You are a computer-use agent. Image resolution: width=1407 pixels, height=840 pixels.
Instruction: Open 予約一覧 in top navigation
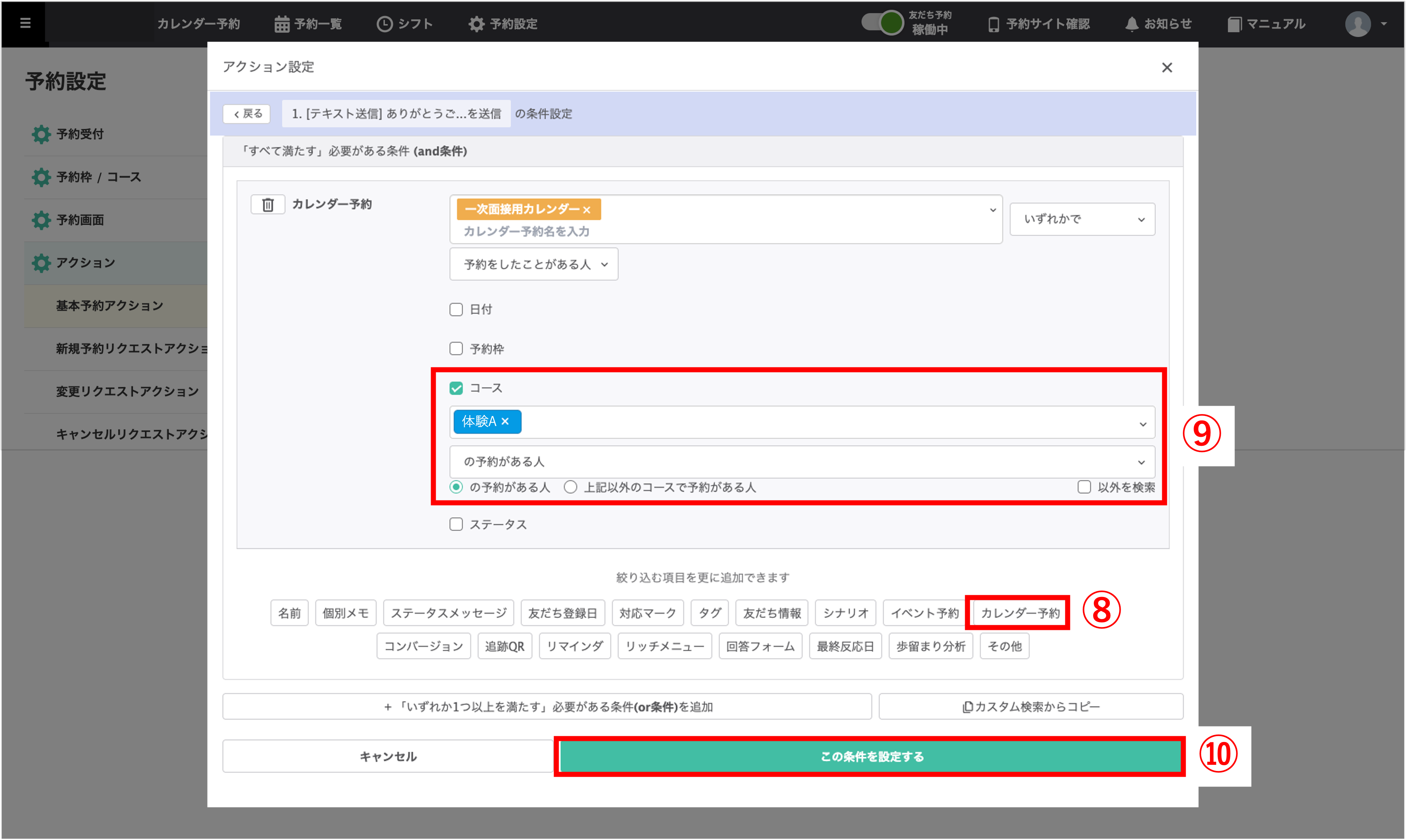308,24
